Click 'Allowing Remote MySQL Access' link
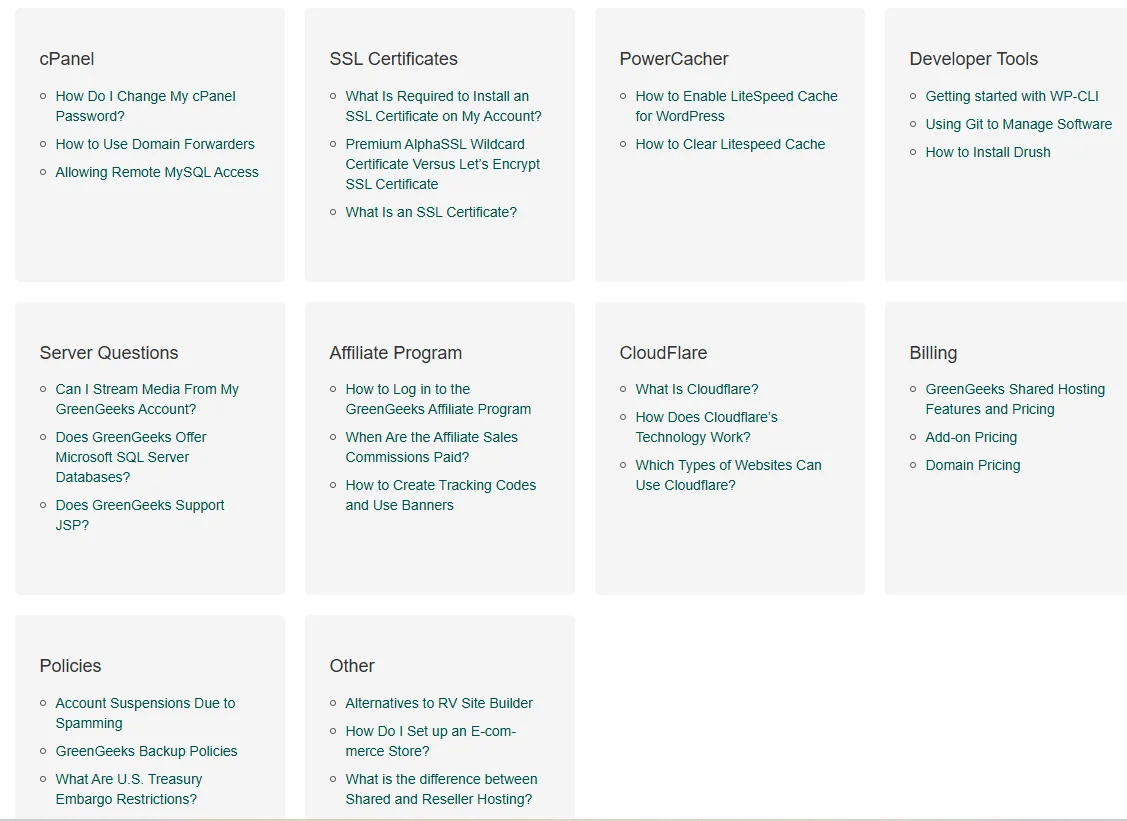The height and width of the screenshot is (821, 1127). coord(157,173)
